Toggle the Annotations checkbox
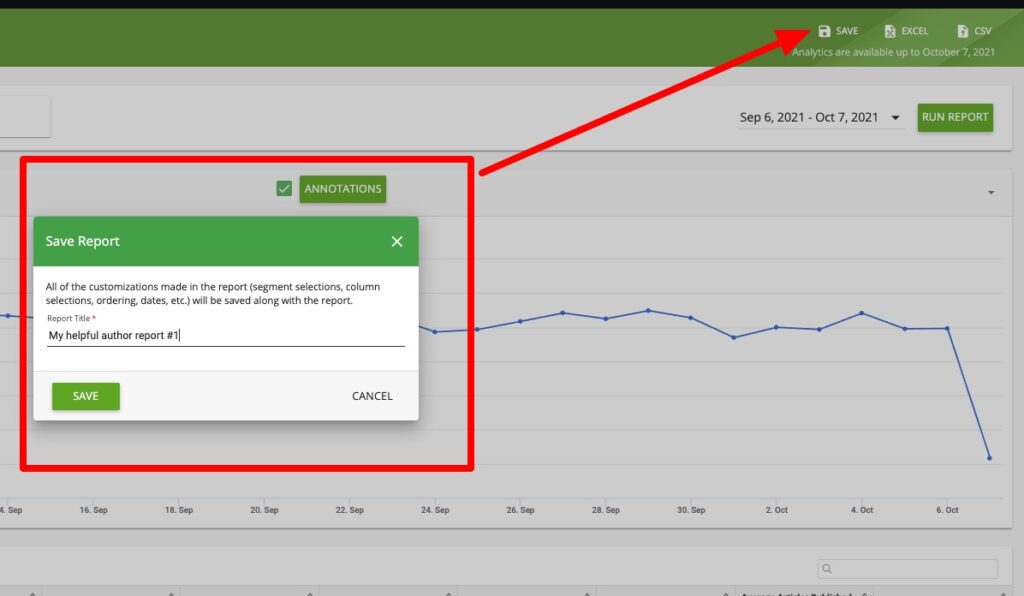This screenshot has height=596, width=1024. click(x=284, y=189)
